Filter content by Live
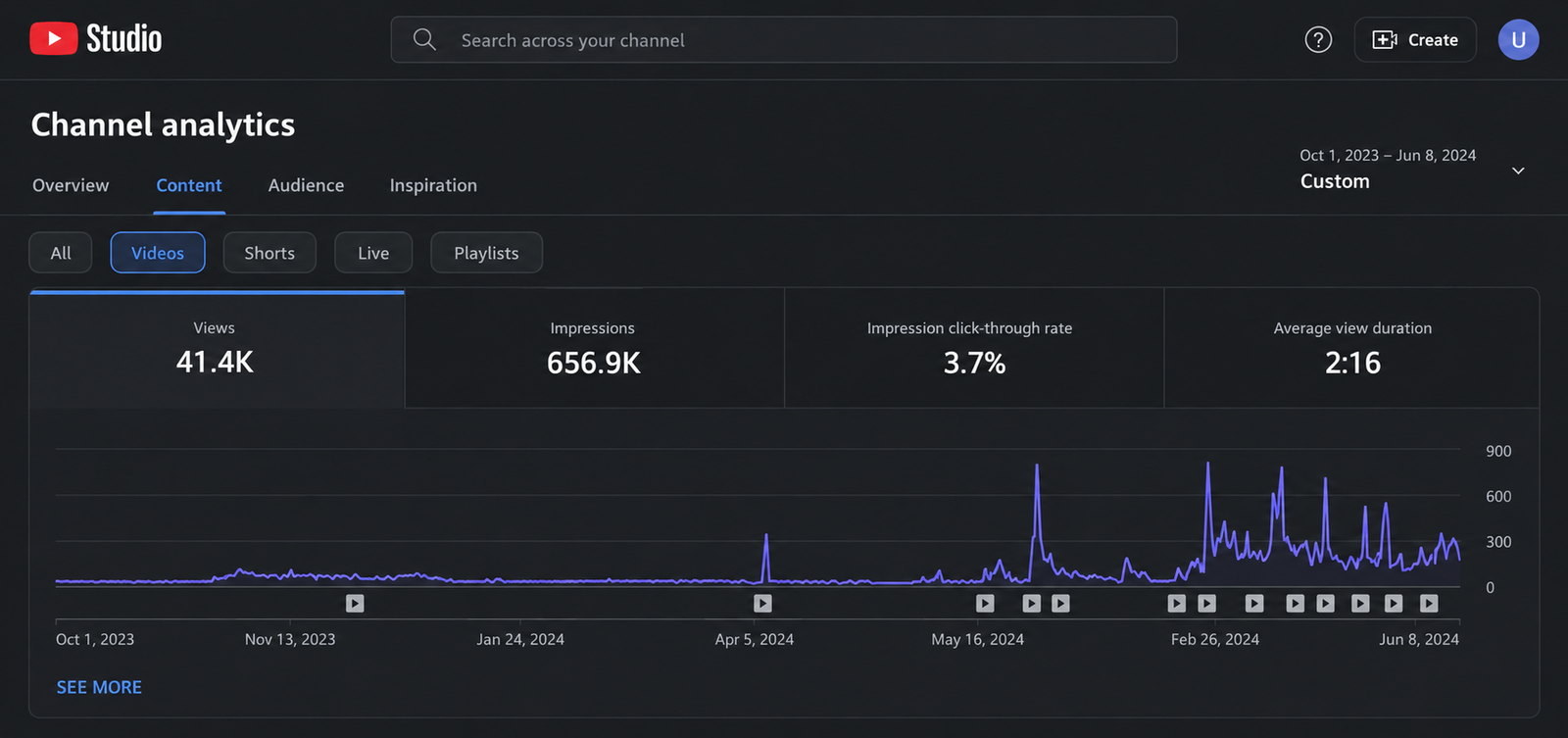The height and width of the screenshot is (738, 1568). click(x=373, y=253)
